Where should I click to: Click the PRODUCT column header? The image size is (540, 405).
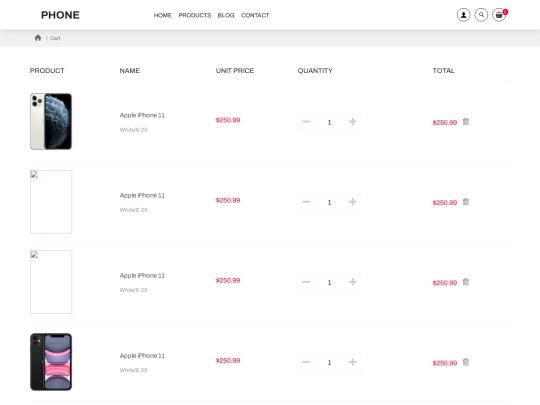47,71
